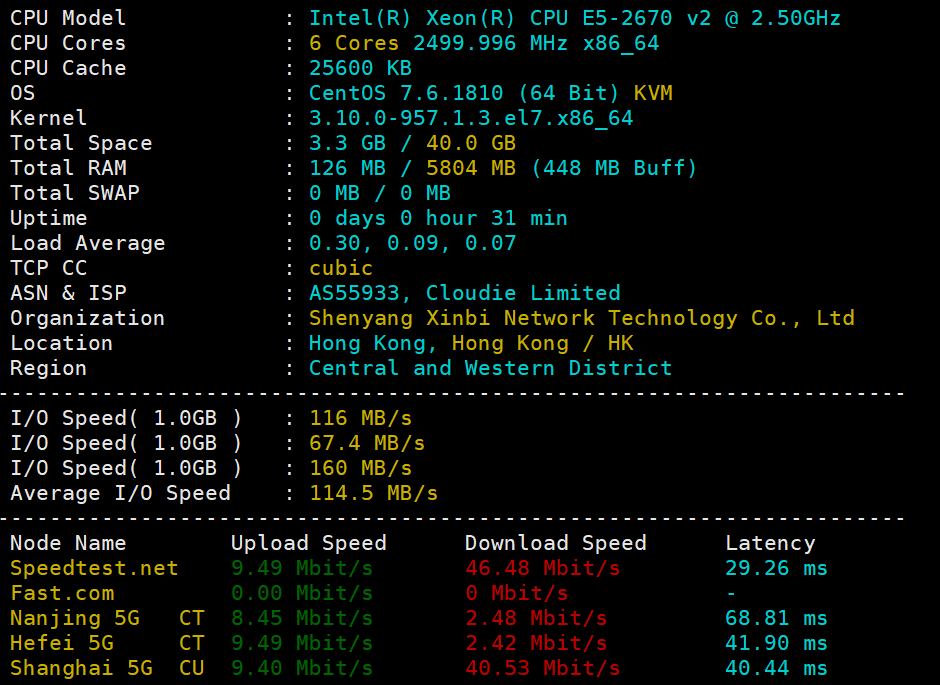Click the Download Speed column header
The width and height of the screenshot is (940, 685).
pyautogui.click(x=555, y=543)
